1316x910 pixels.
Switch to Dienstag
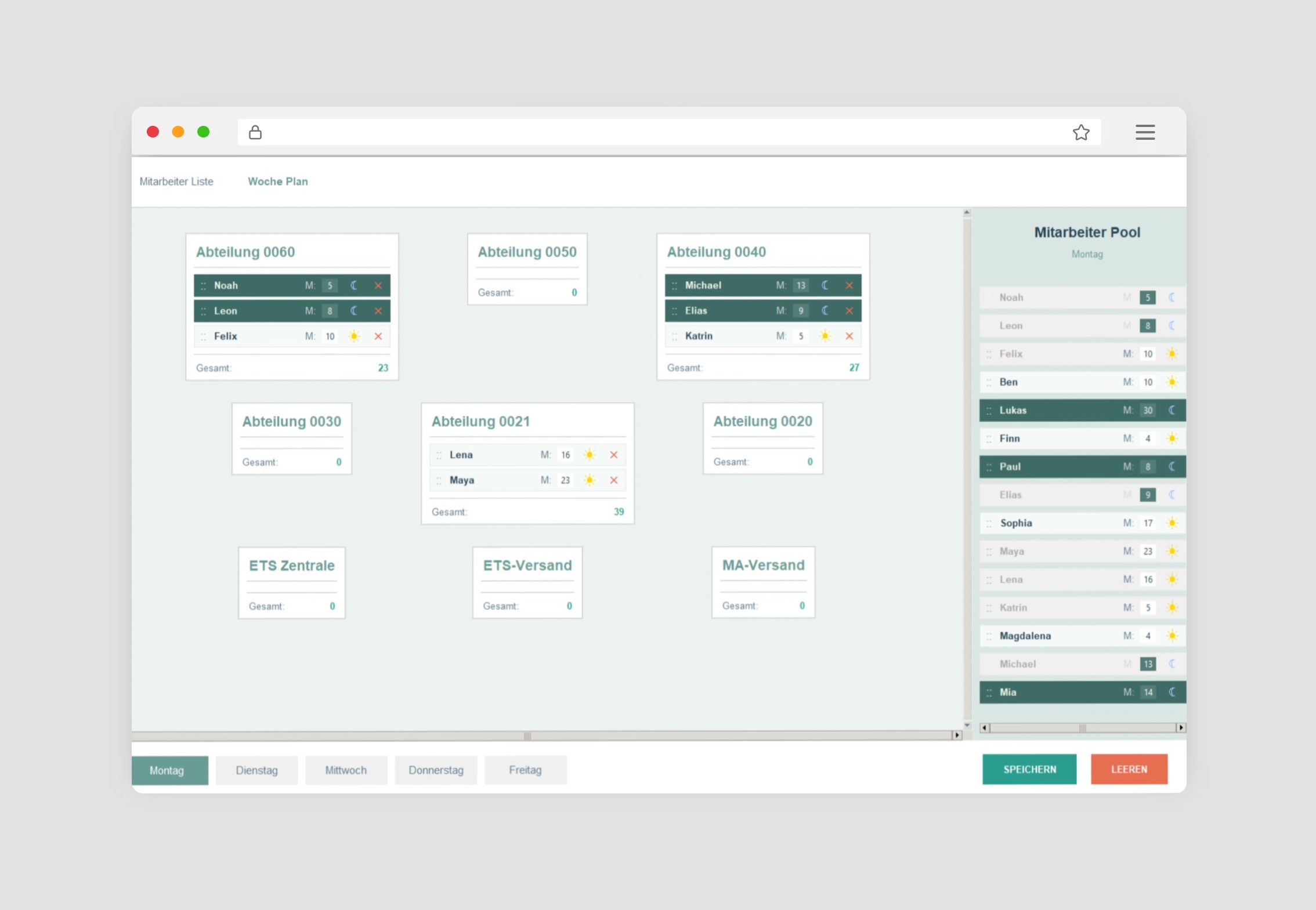(256, 770)
